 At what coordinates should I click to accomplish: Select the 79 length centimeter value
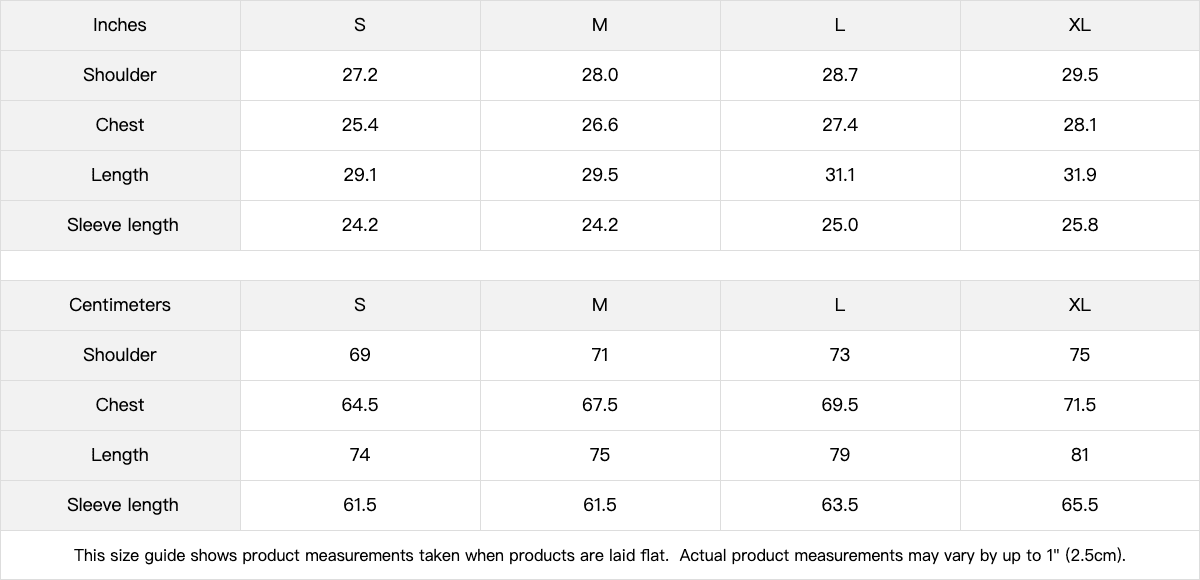point(840,455)
